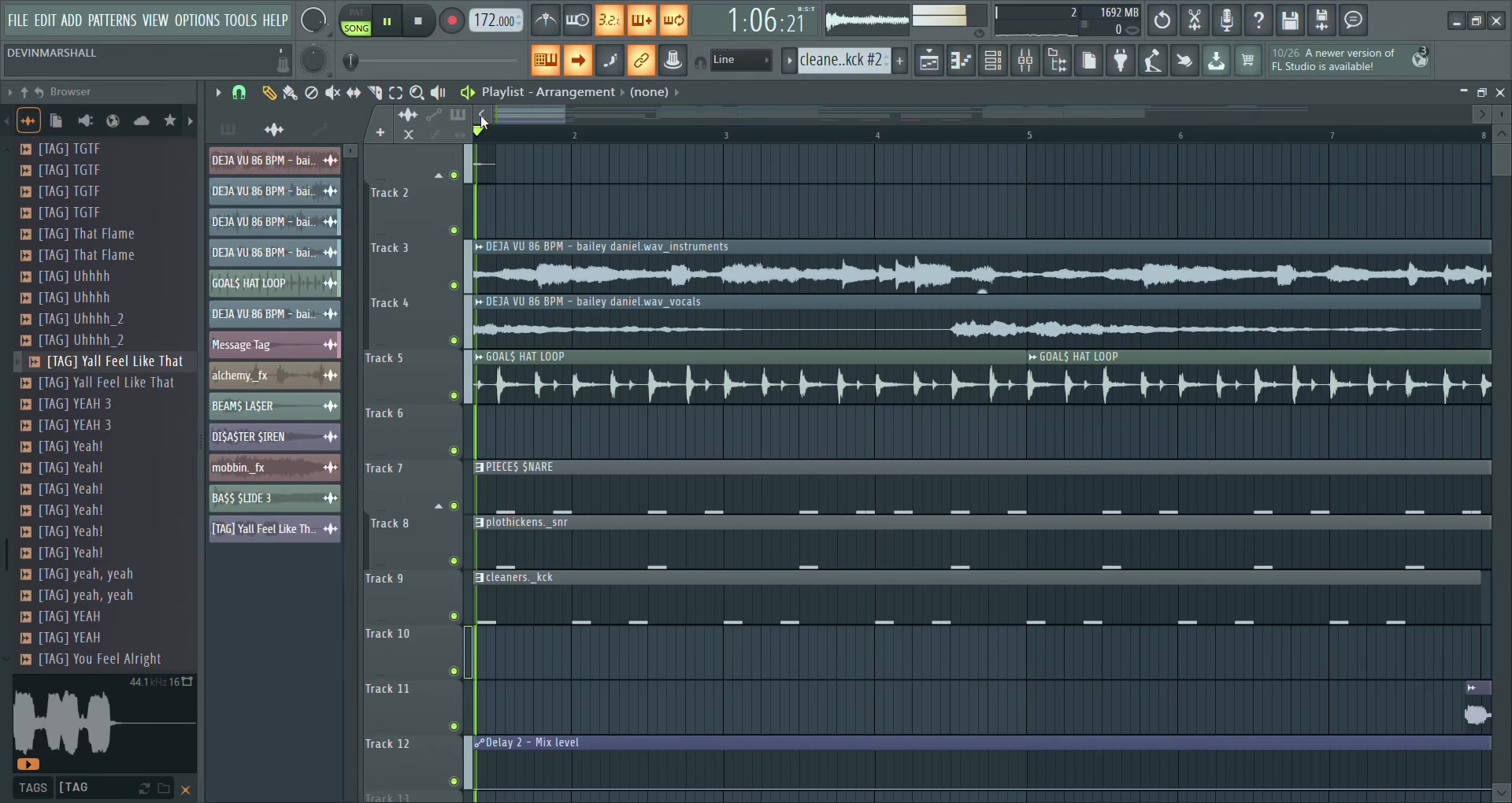Select '[TAG] That Flame' first browser entry
Screen dimensions: 1512x803
click(87, 234)
